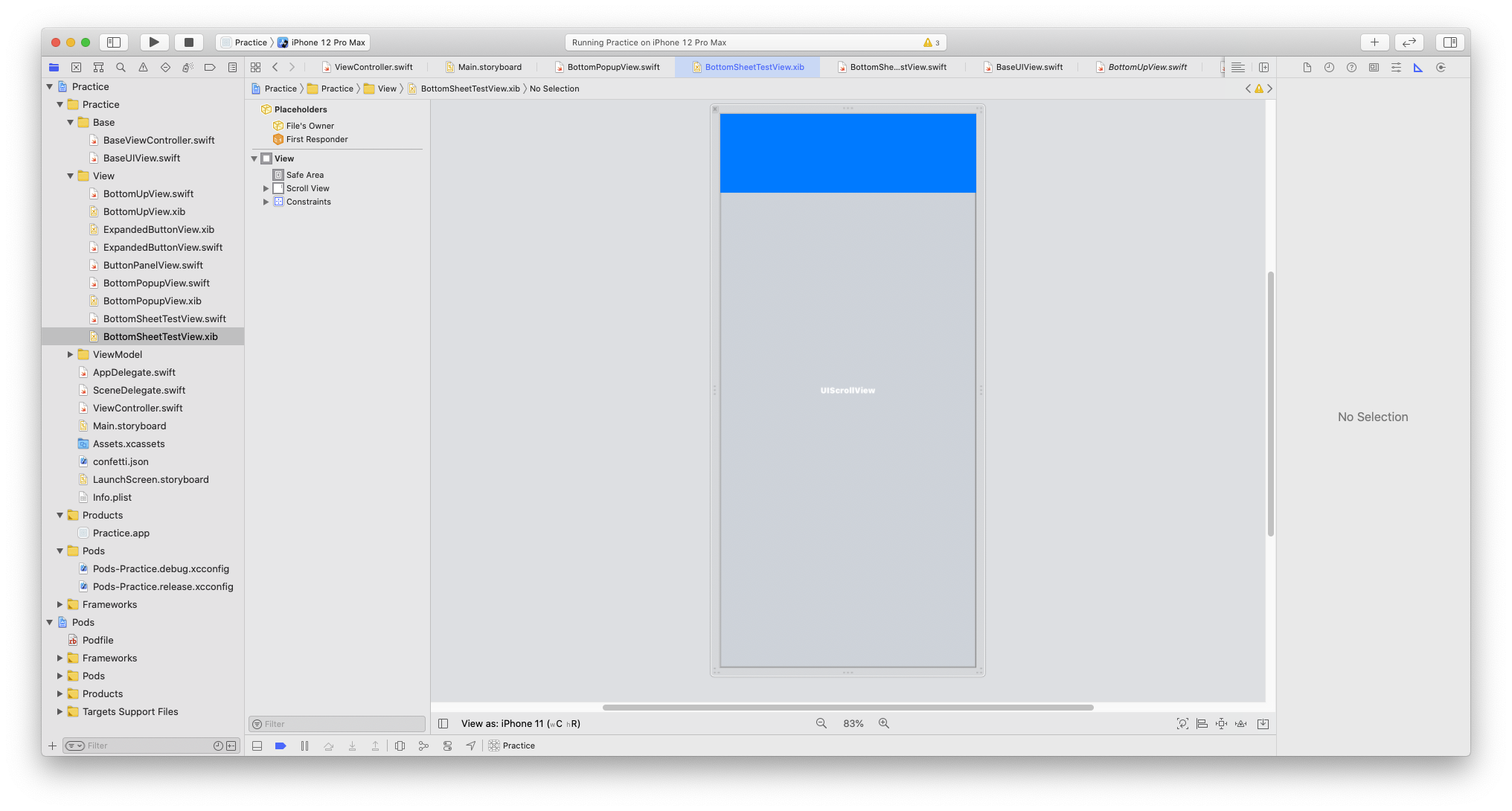Viewport: 1512px width, 811px height.
Task: Zoom in on the canvas
Action: pyautogui.click(x=884, y=723)
